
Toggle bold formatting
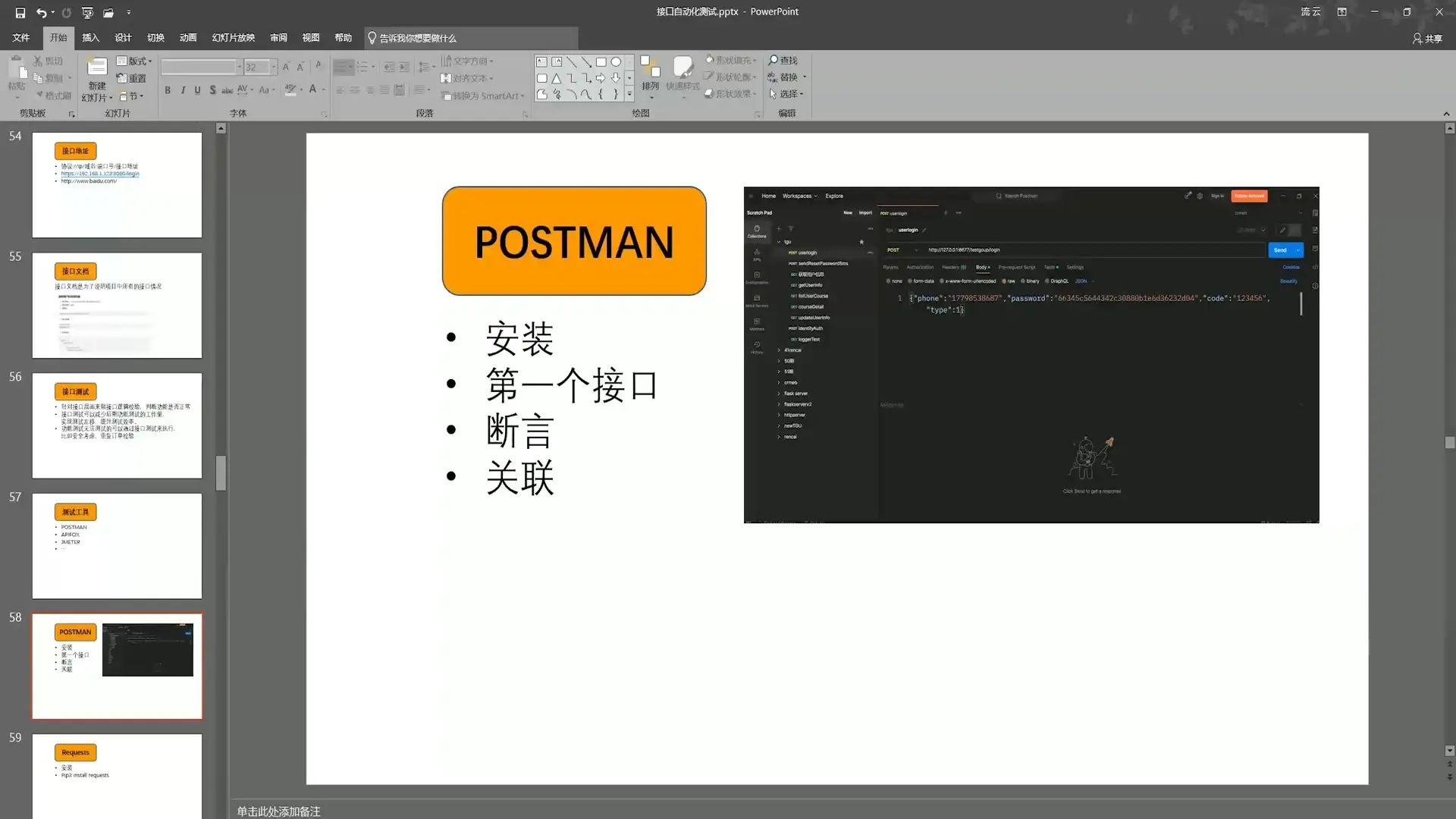[x=167, y=89]
